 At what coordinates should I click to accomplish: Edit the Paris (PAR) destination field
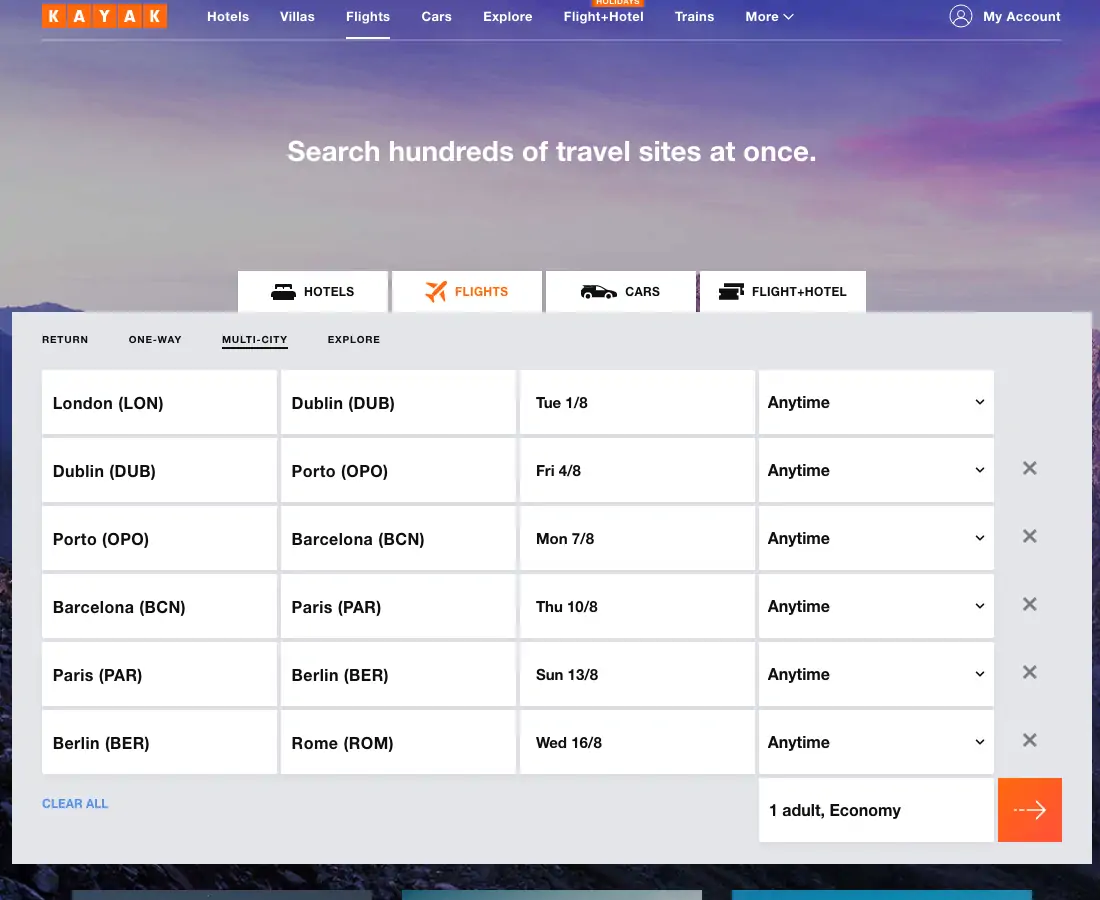coord(398,607)
